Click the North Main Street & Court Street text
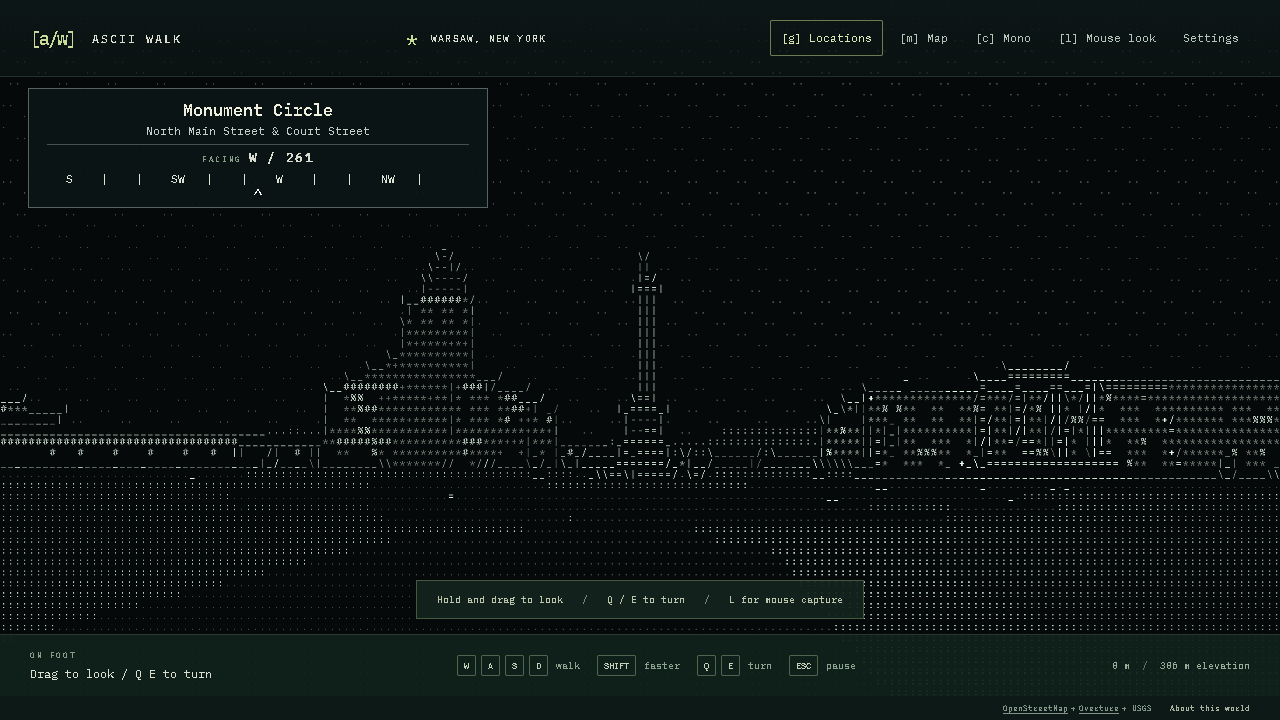This screenshot has width=1280, height=720. coord(258,131)
